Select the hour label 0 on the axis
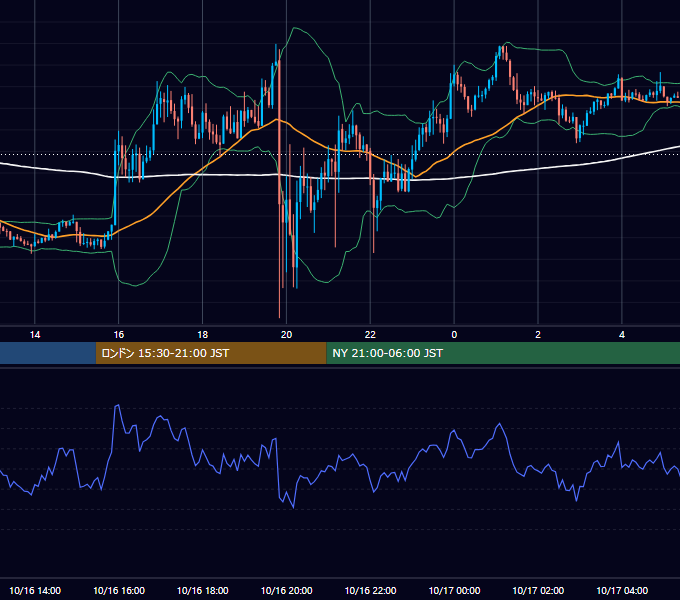The image size is (680, 600). click(454, 335)
